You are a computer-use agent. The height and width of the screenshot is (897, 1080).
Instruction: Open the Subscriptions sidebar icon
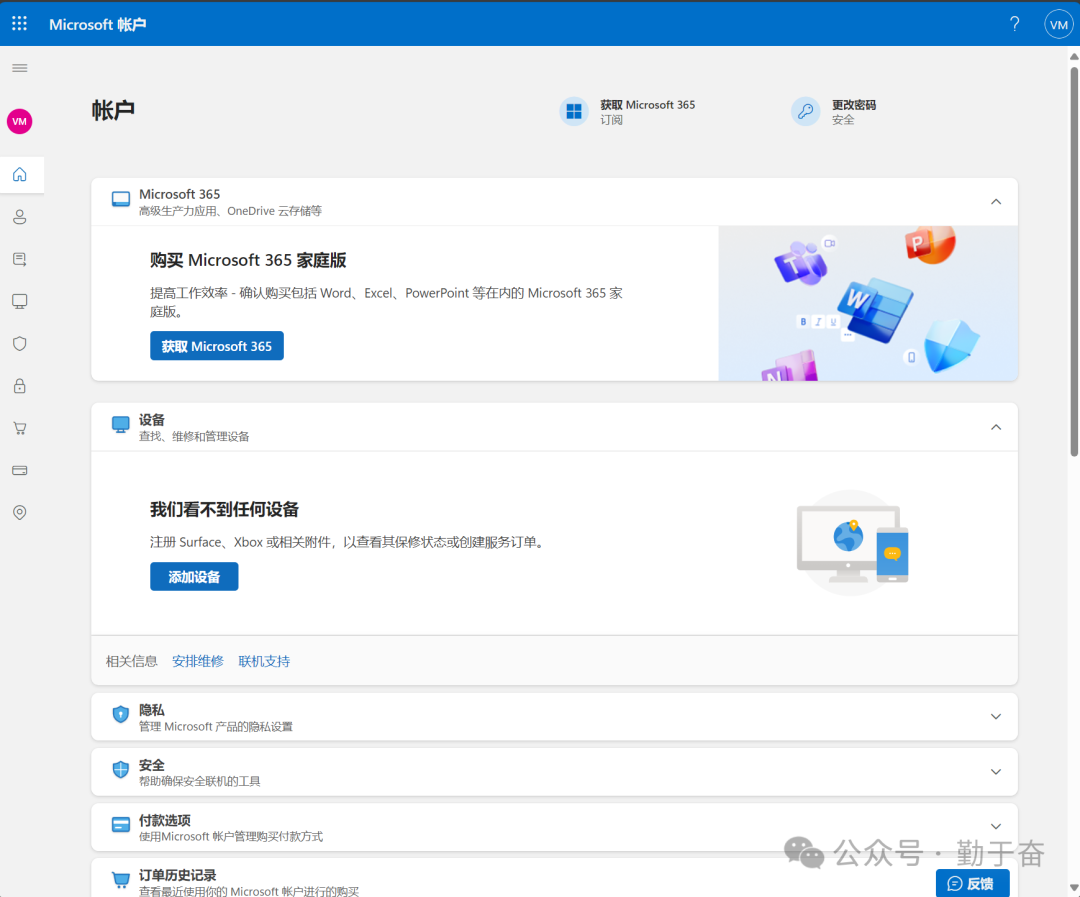[20, 259]
